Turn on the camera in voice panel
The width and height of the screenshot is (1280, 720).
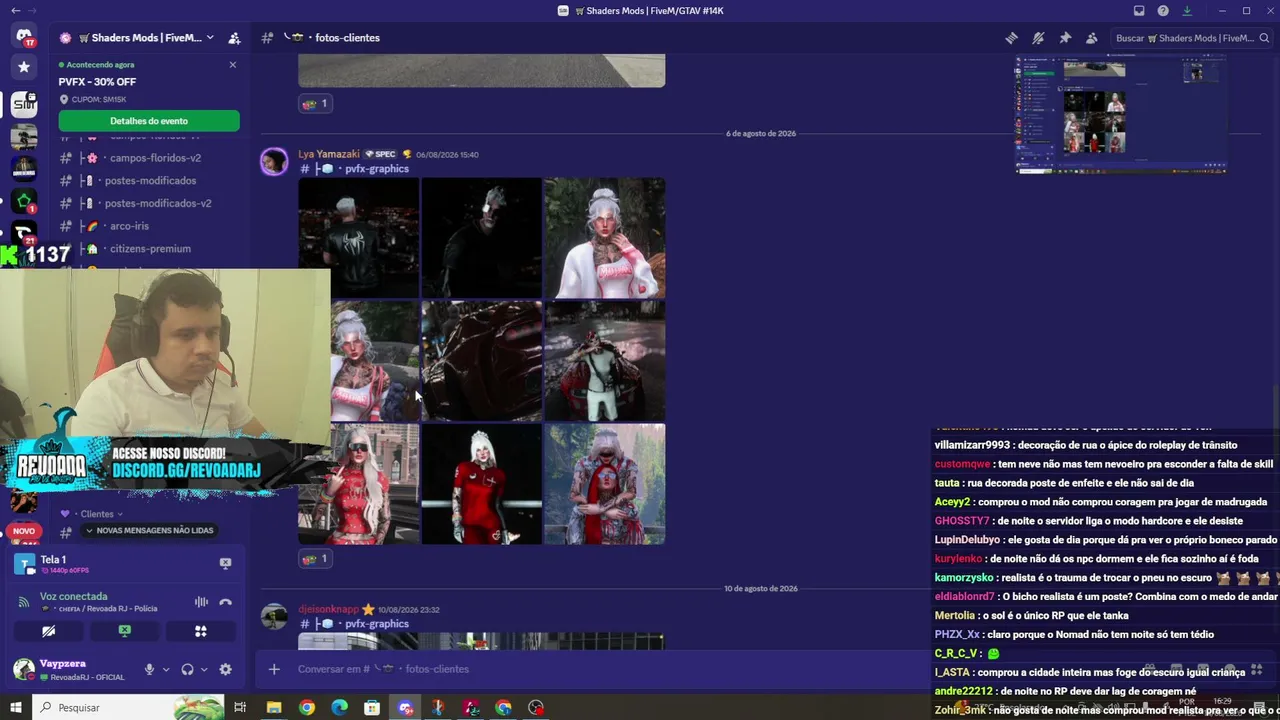point(49,631)
